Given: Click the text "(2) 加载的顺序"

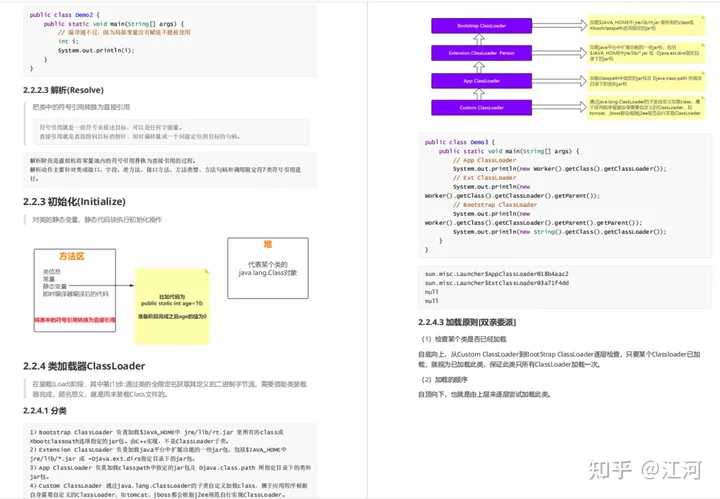Looking at the screenshot, I should coord(444,380).
